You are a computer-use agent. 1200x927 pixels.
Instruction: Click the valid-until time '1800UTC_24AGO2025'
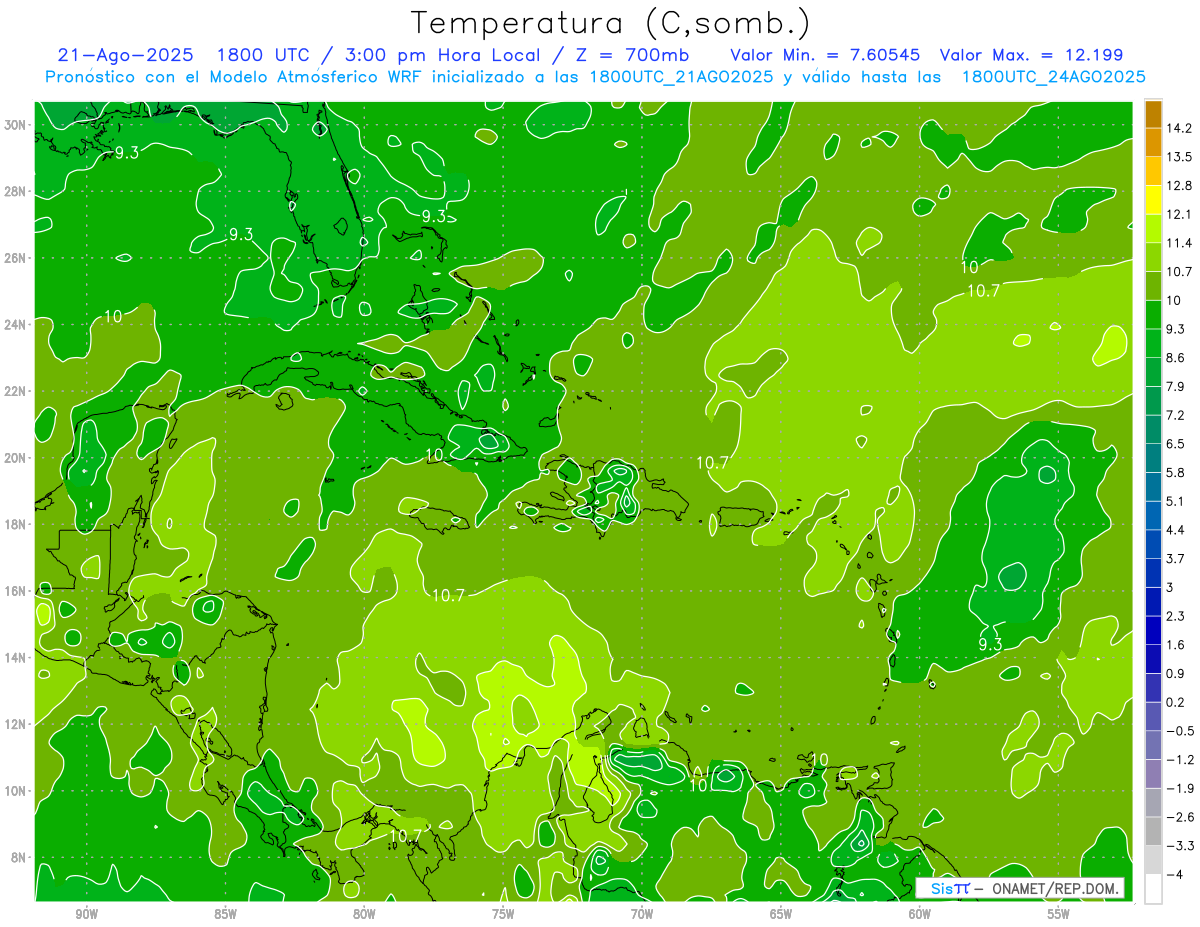1053,77
